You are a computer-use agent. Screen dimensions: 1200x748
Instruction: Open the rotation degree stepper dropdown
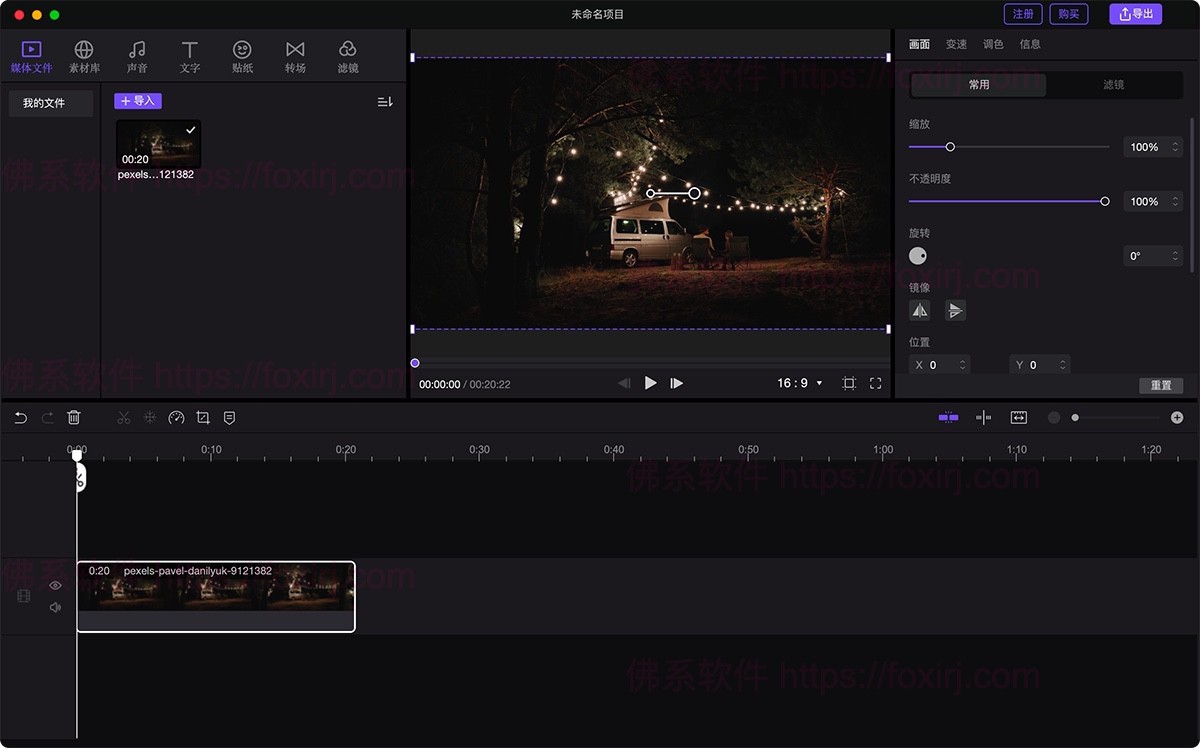(1176, 255)
